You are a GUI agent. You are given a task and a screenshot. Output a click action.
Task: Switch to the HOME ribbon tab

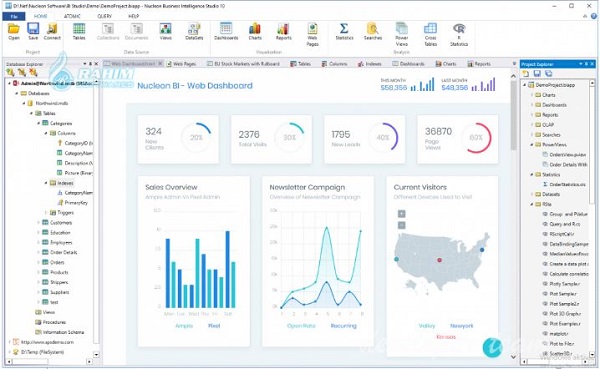(40, 16)
